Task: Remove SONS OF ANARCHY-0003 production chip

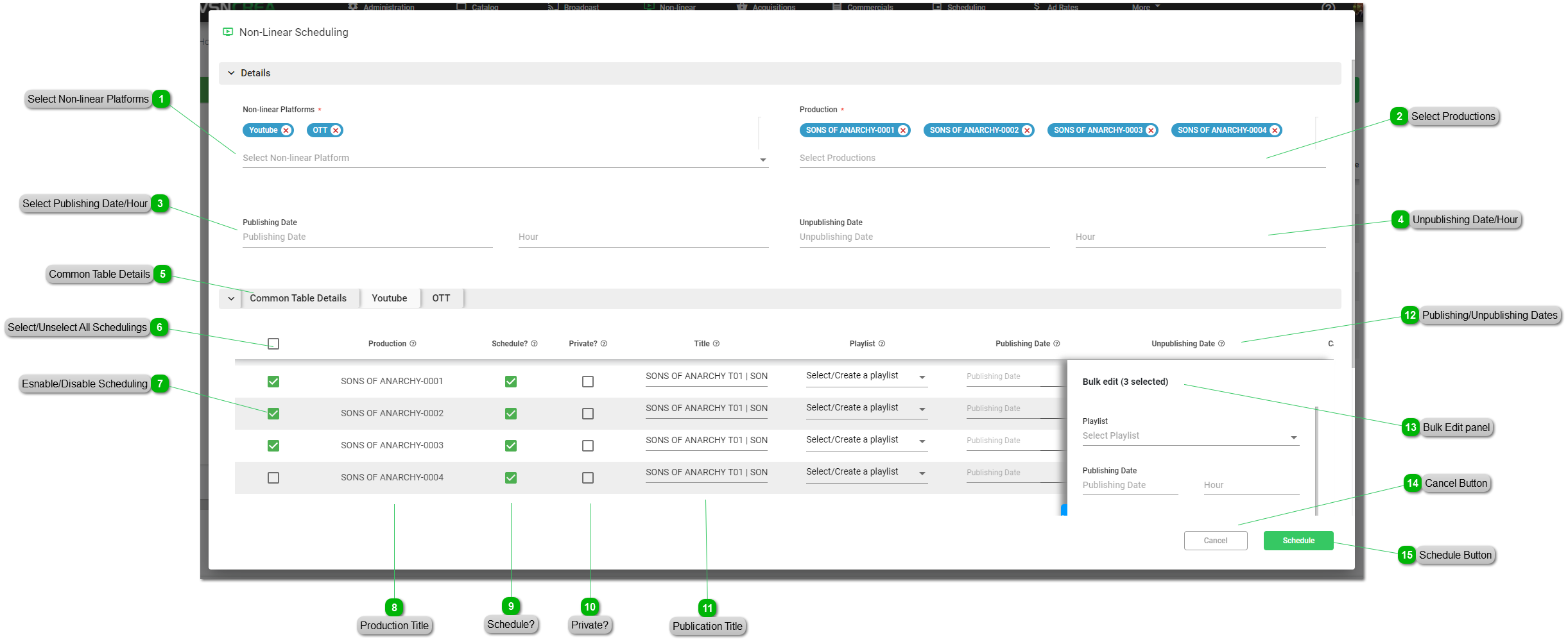Action: point(1151,130)
